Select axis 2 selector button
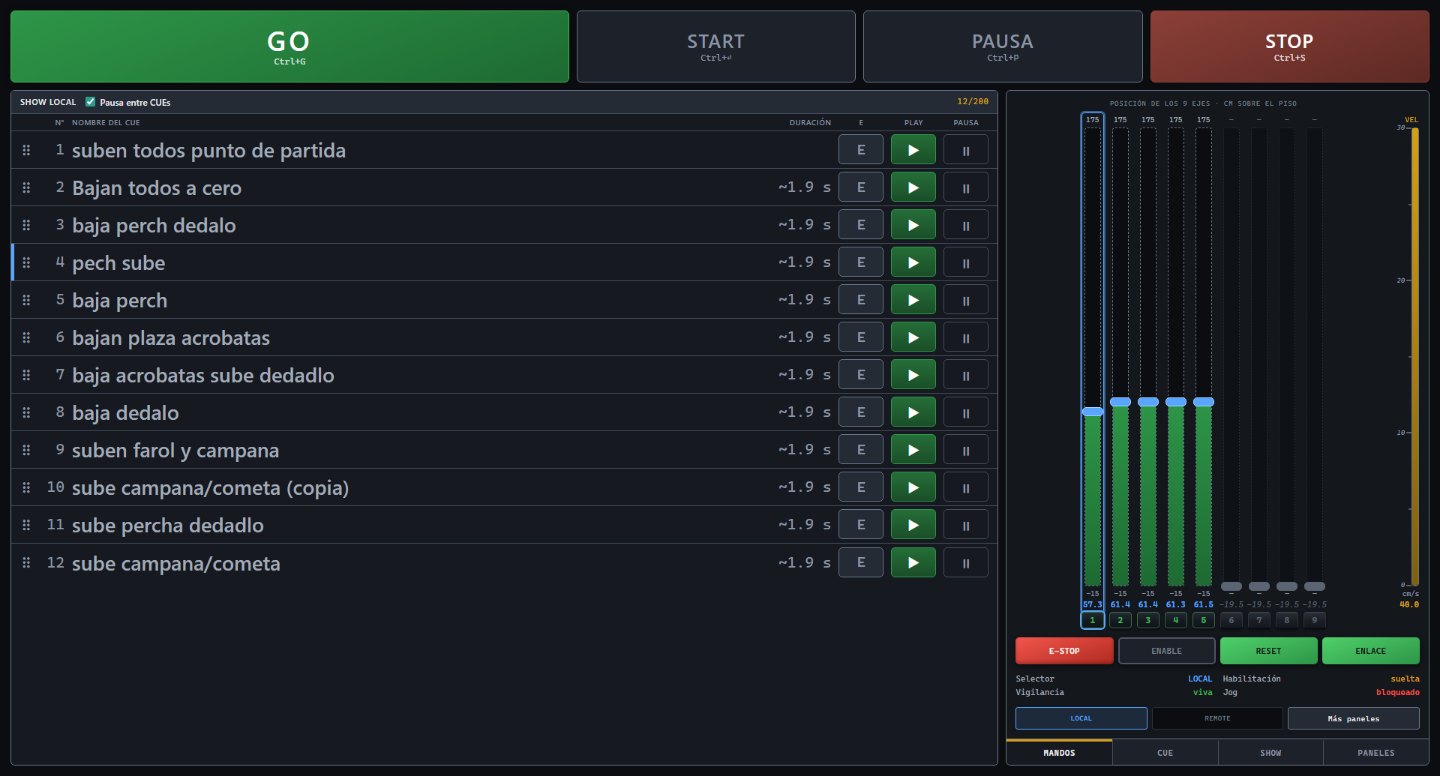 click(x=1120, y=620)
